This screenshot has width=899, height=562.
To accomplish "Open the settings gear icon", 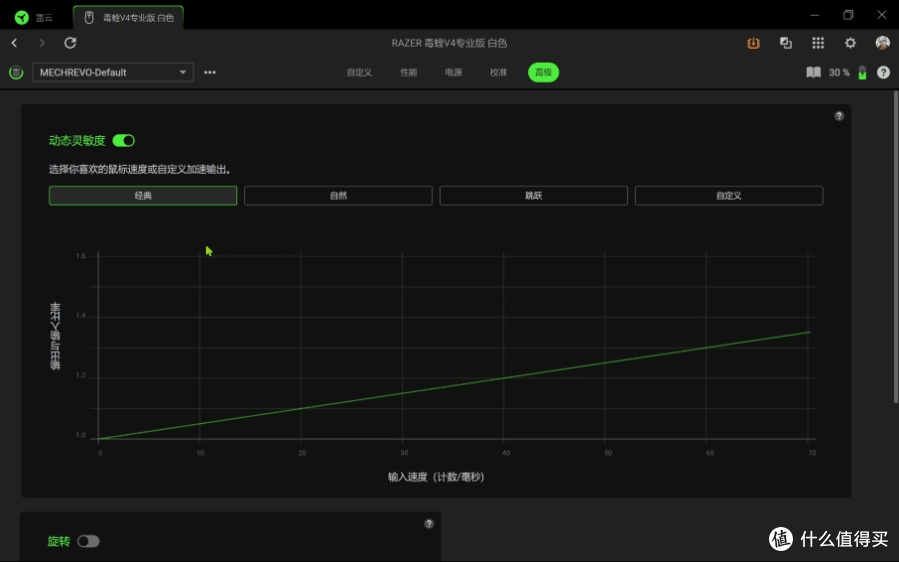I will (850, 43).
